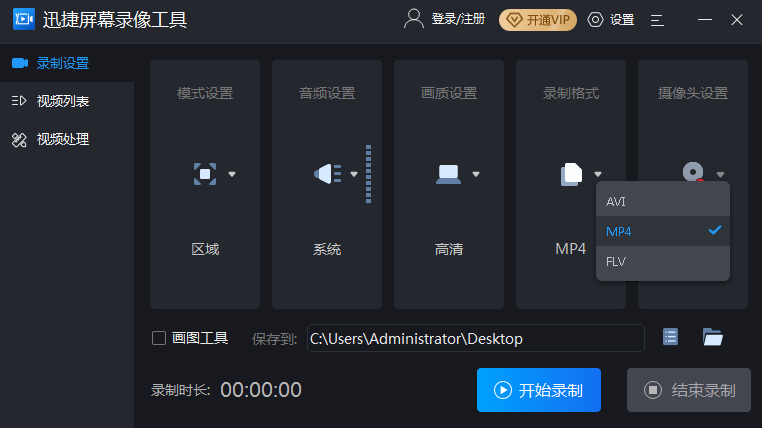Click the 保存到 label
762x428 pixels.
click(x=274, y=339)
